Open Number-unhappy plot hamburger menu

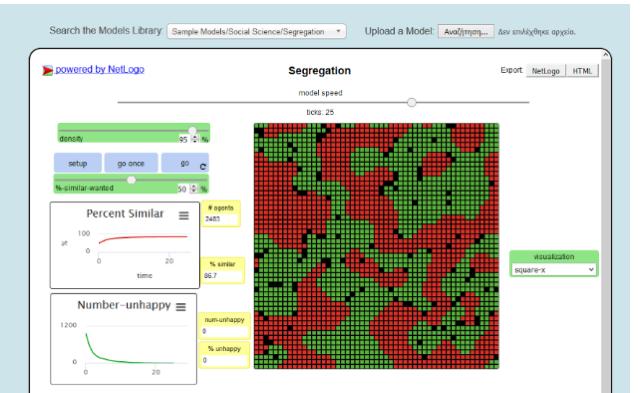click(x=181, y=307)
